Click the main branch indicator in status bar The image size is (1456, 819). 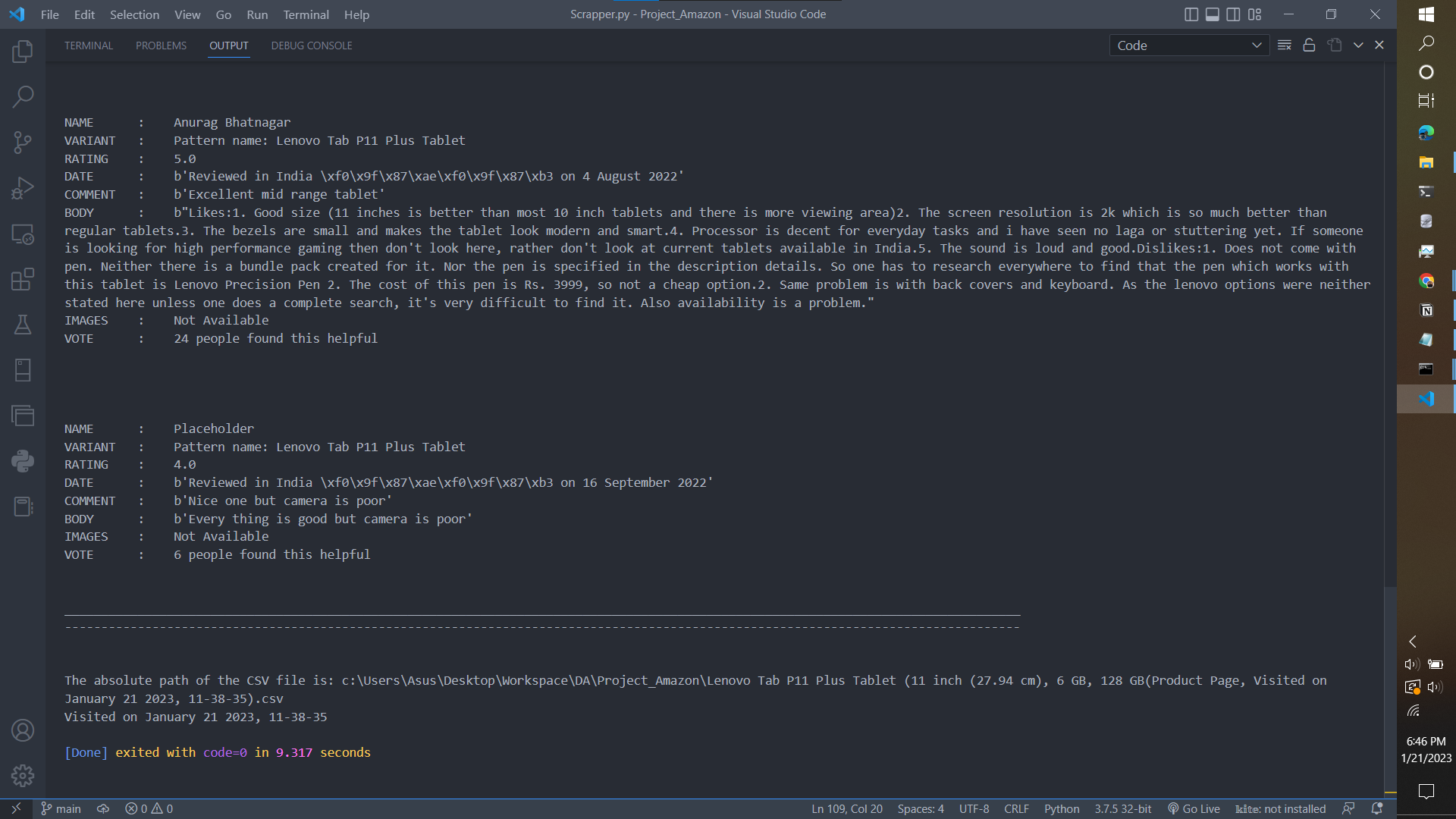click(x=61, y=808)
